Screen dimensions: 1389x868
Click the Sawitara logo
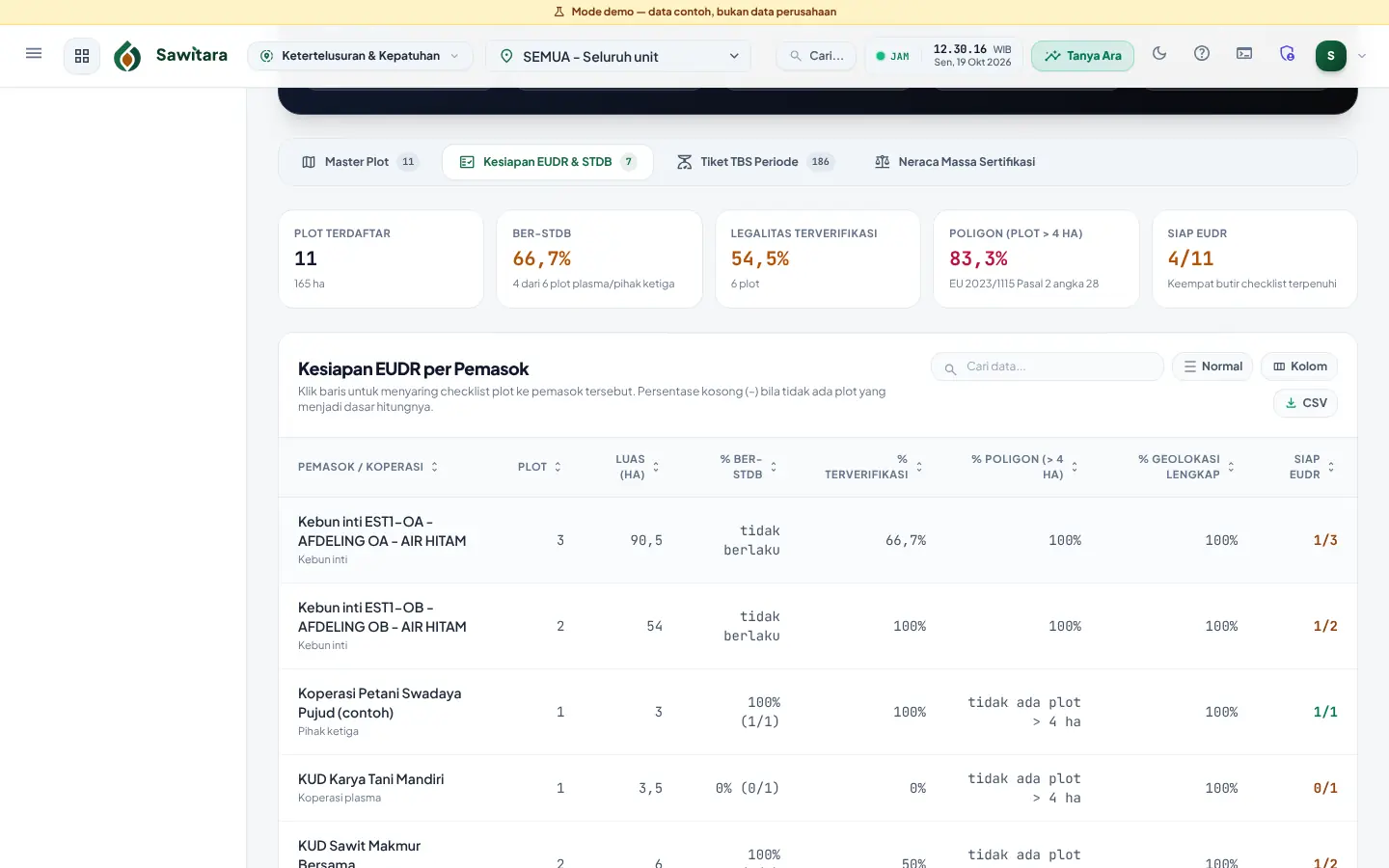coord(170,56)
